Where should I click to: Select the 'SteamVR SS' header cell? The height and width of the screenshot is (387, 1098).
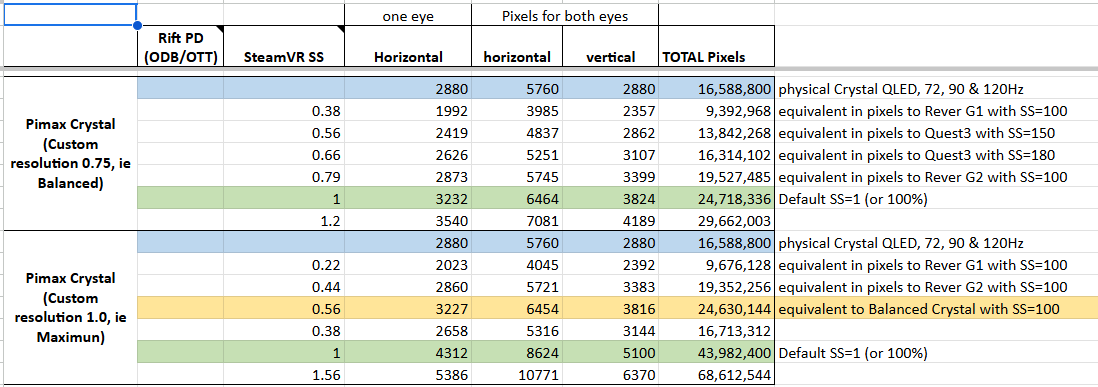pyautogui.click(x=284, y=47)
